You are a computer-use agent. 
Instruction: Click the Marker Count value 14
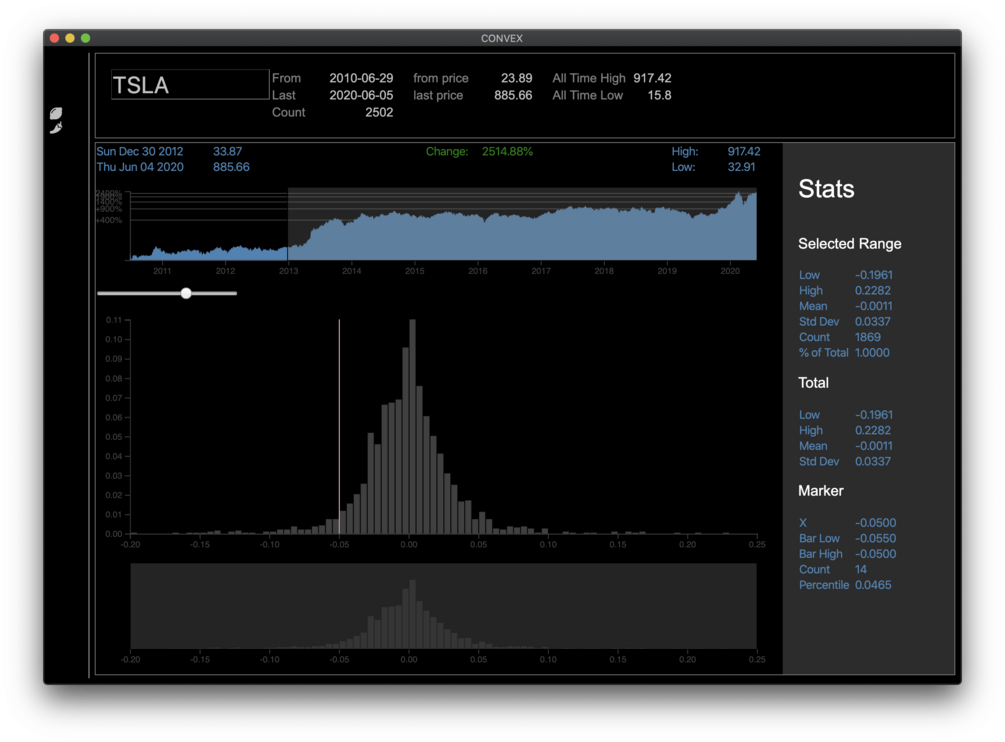click(861, 570)
